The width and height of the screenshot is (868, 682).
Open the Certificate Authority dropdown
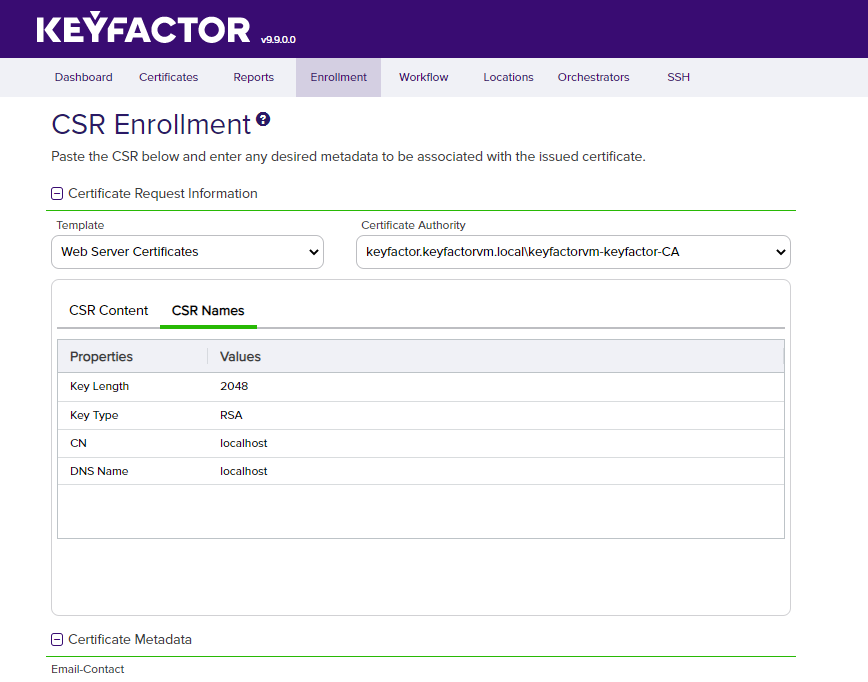[573, 252]
